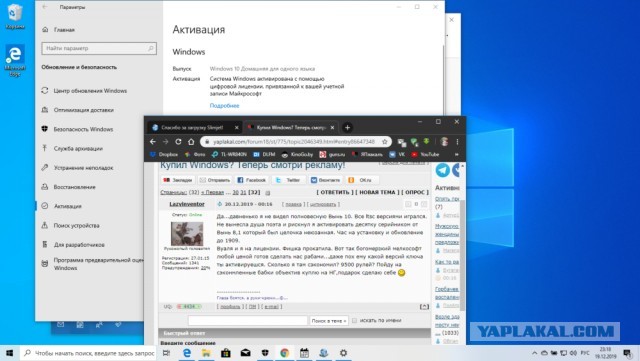Open Центр обновления Windows section

pyautogui.click(x=84, y=91)
